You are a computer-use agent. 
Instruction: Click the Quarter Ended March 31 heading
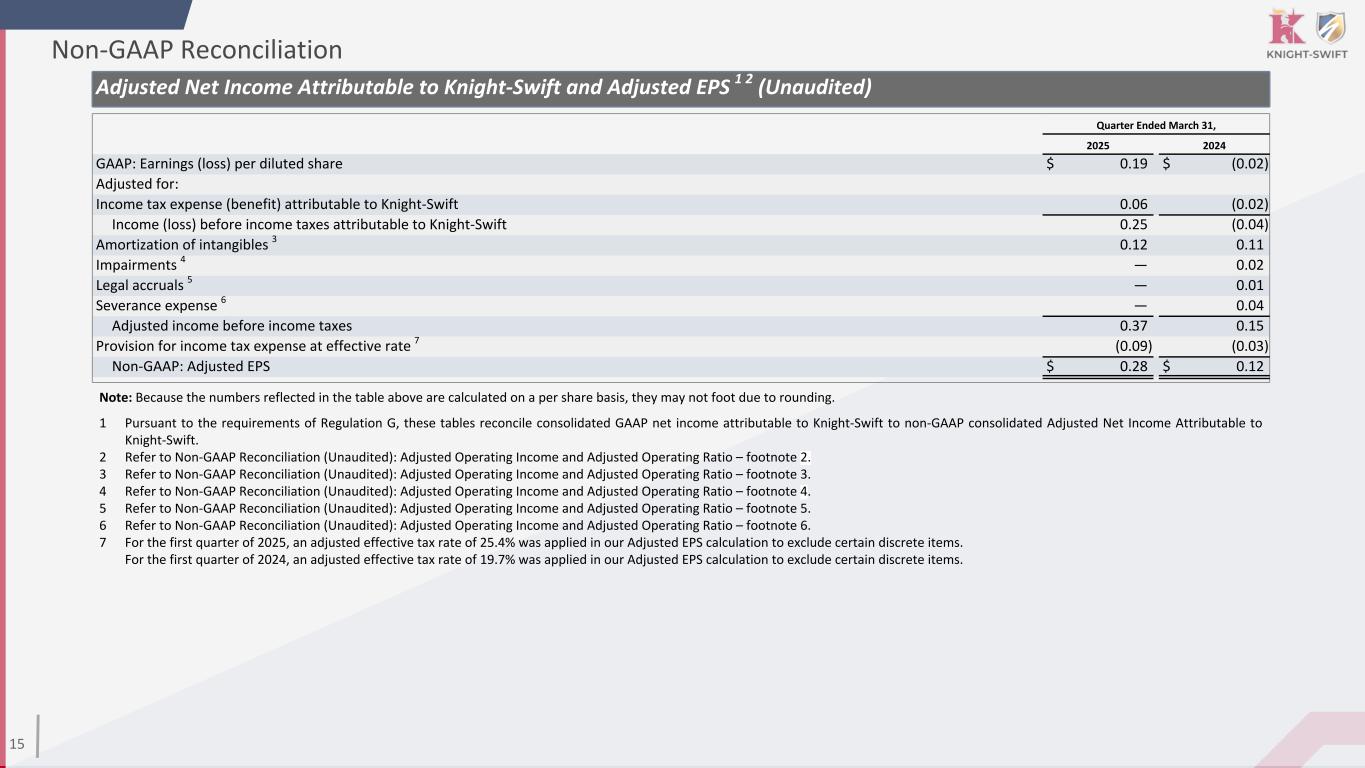click(1156, 124)
